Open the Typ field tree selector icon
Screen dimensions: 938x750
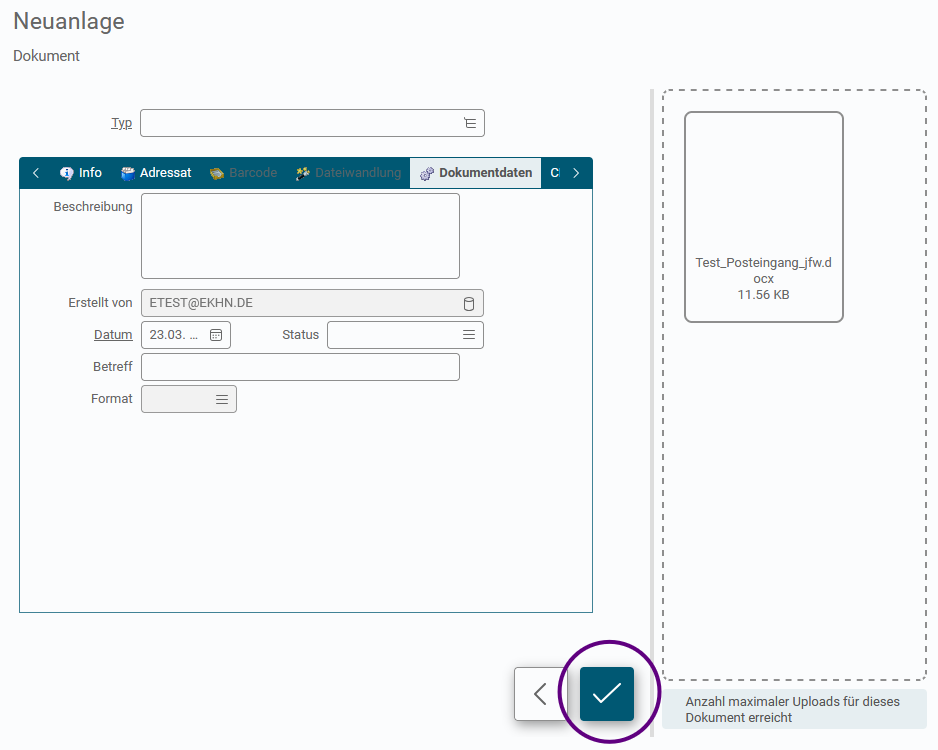[x=470, y=123]
